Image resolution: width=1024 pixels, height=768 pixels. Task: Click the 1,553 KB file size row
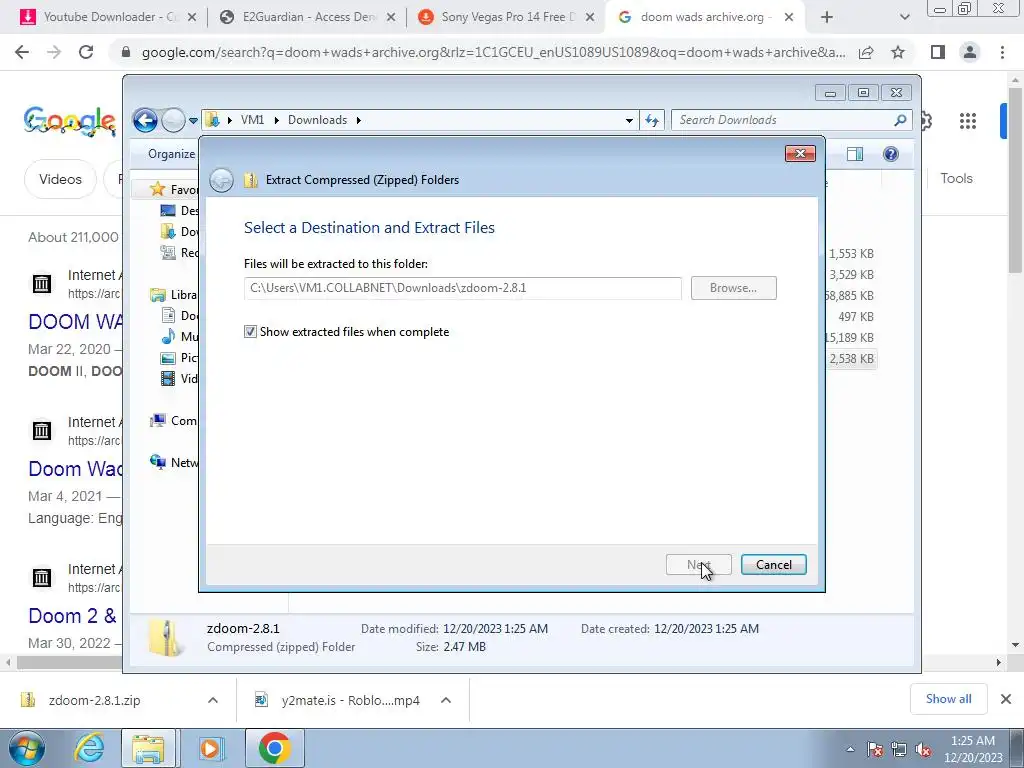coord(851,254)
